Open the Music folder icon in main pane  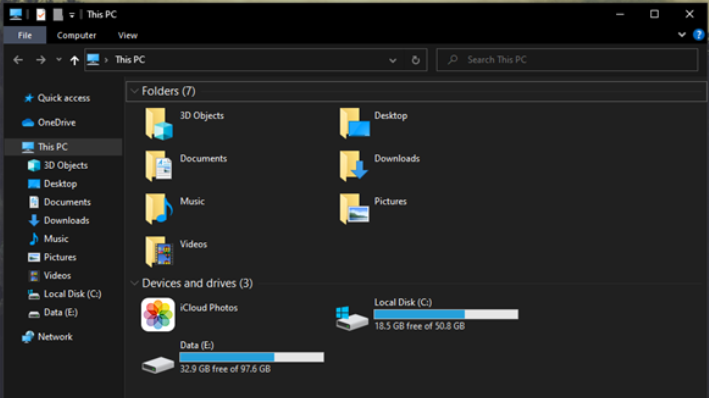159,208
